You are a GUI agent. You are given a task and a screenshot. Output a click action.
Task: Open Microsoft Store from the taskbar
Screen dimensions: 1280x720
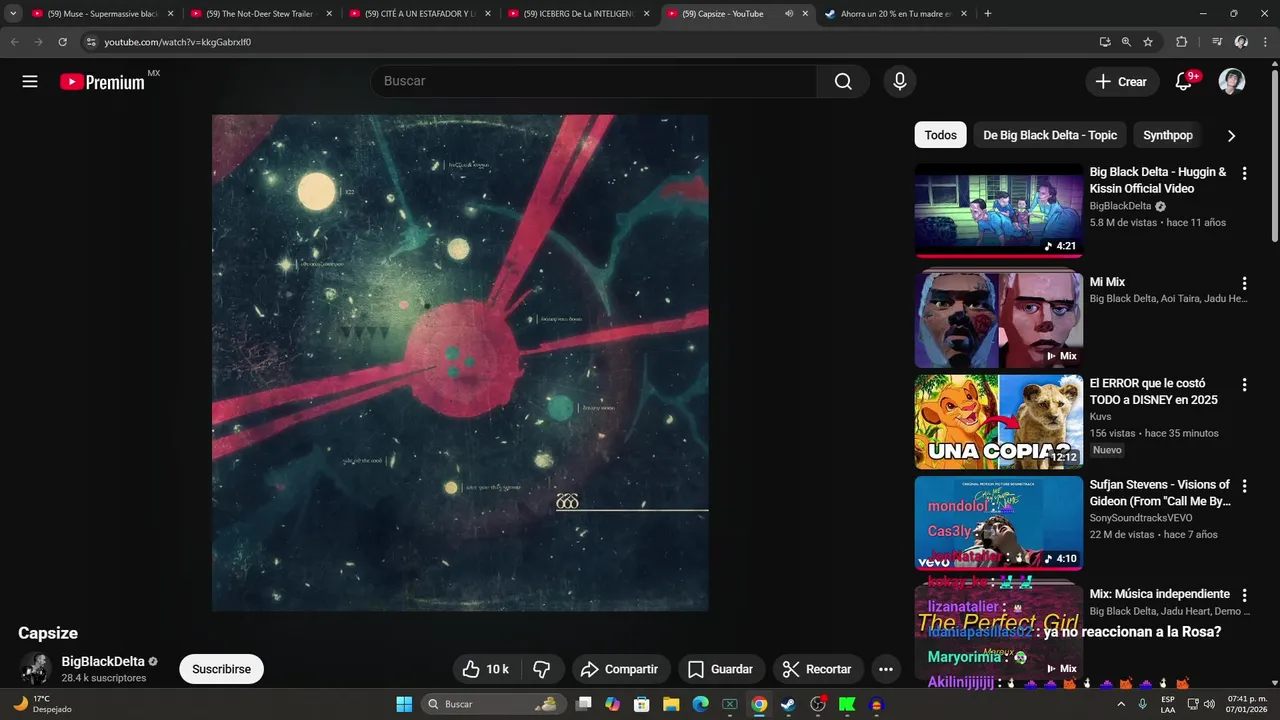point(642,704)
